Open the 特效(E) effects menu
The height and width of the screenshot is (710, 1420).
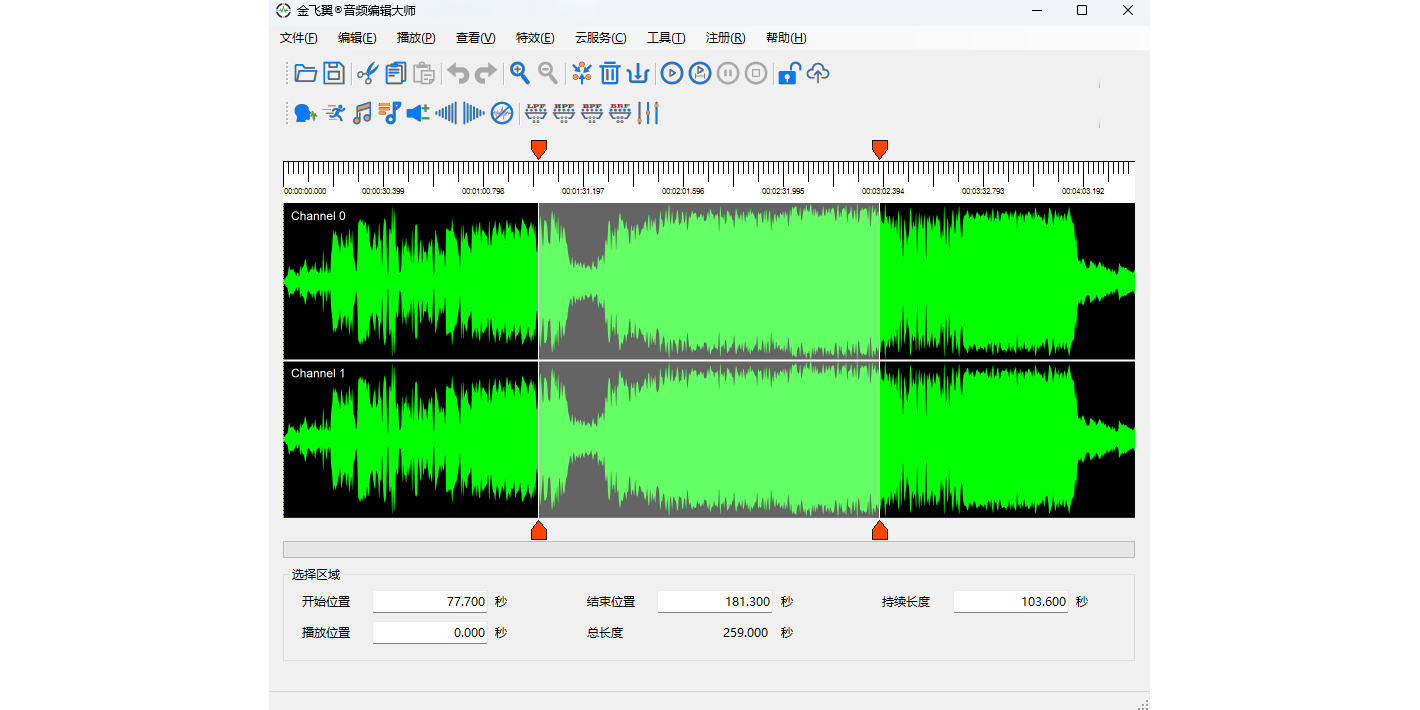[x=534, y=38]
